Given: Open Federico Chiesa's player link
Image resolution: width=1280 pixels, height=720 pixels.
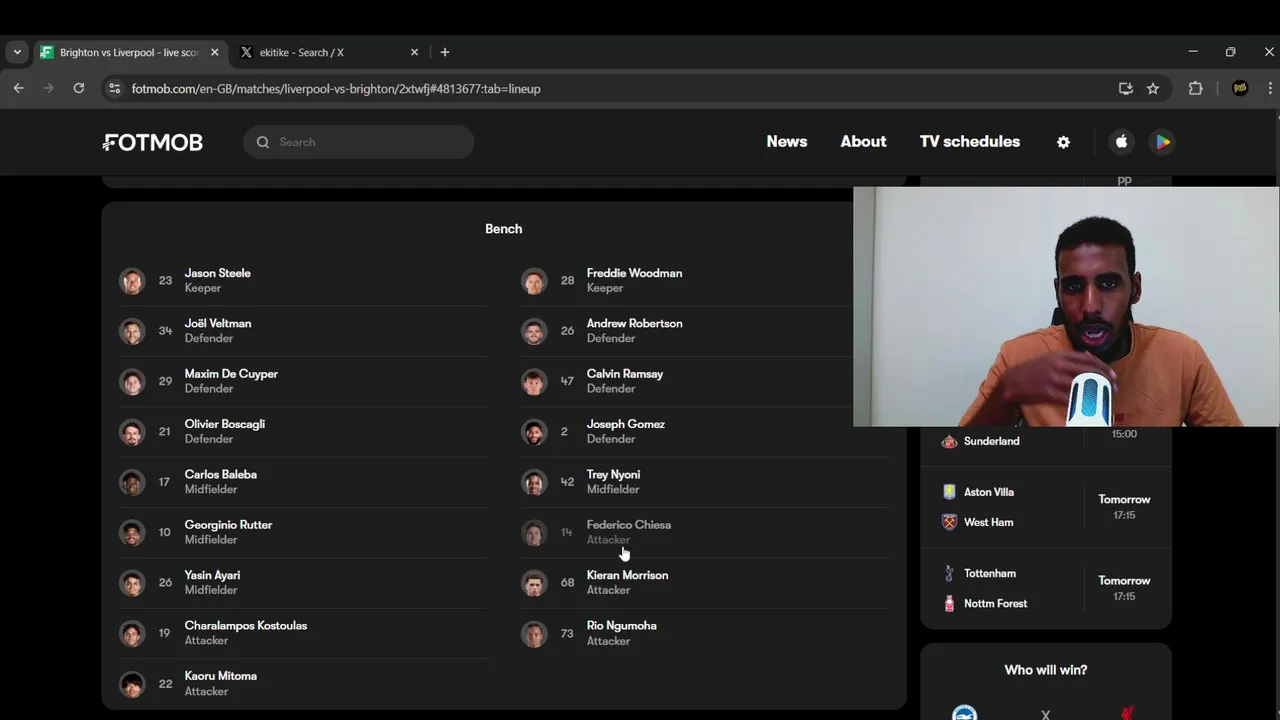Looking at the screenshot, I should pyautogui.click(x=628, y=525).
